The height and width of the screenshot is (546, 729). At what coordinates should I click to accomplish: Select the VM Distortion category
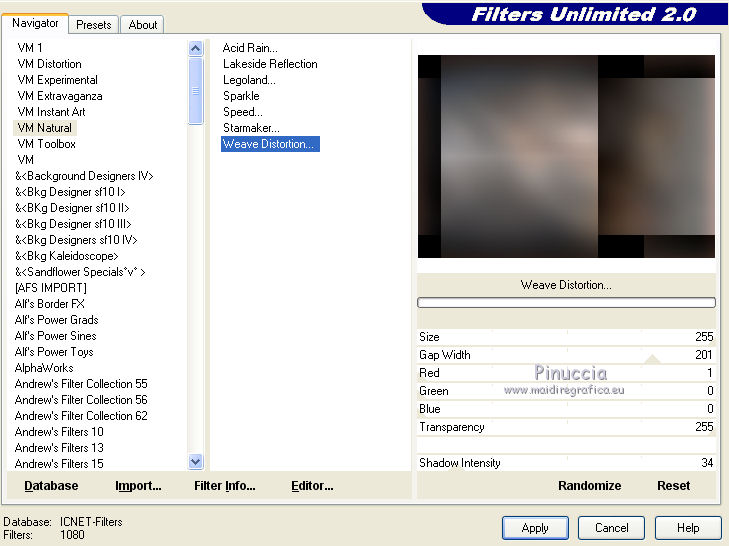(x=49, y=64)
